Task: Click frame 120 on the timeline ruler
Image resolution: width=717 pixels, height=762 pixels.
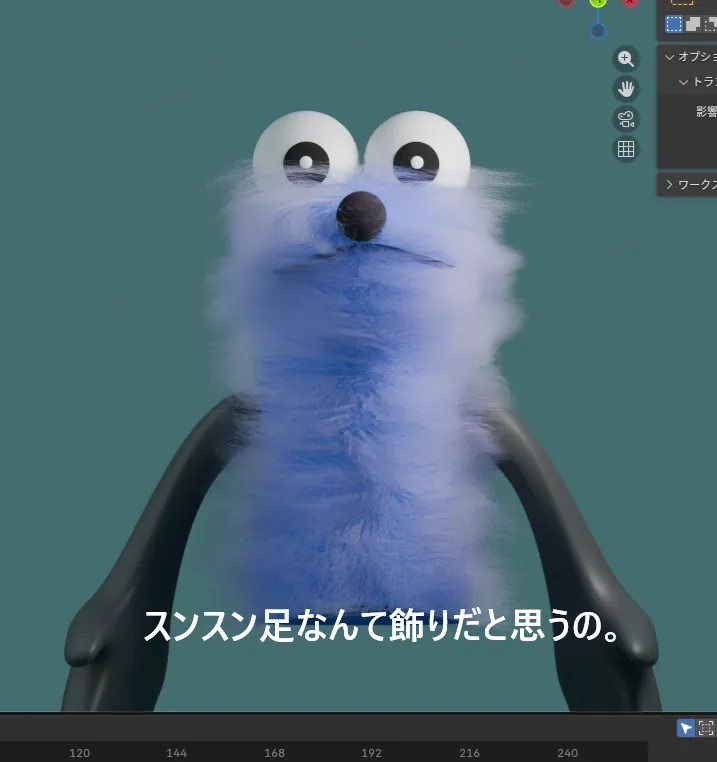Action: [79, 753]
